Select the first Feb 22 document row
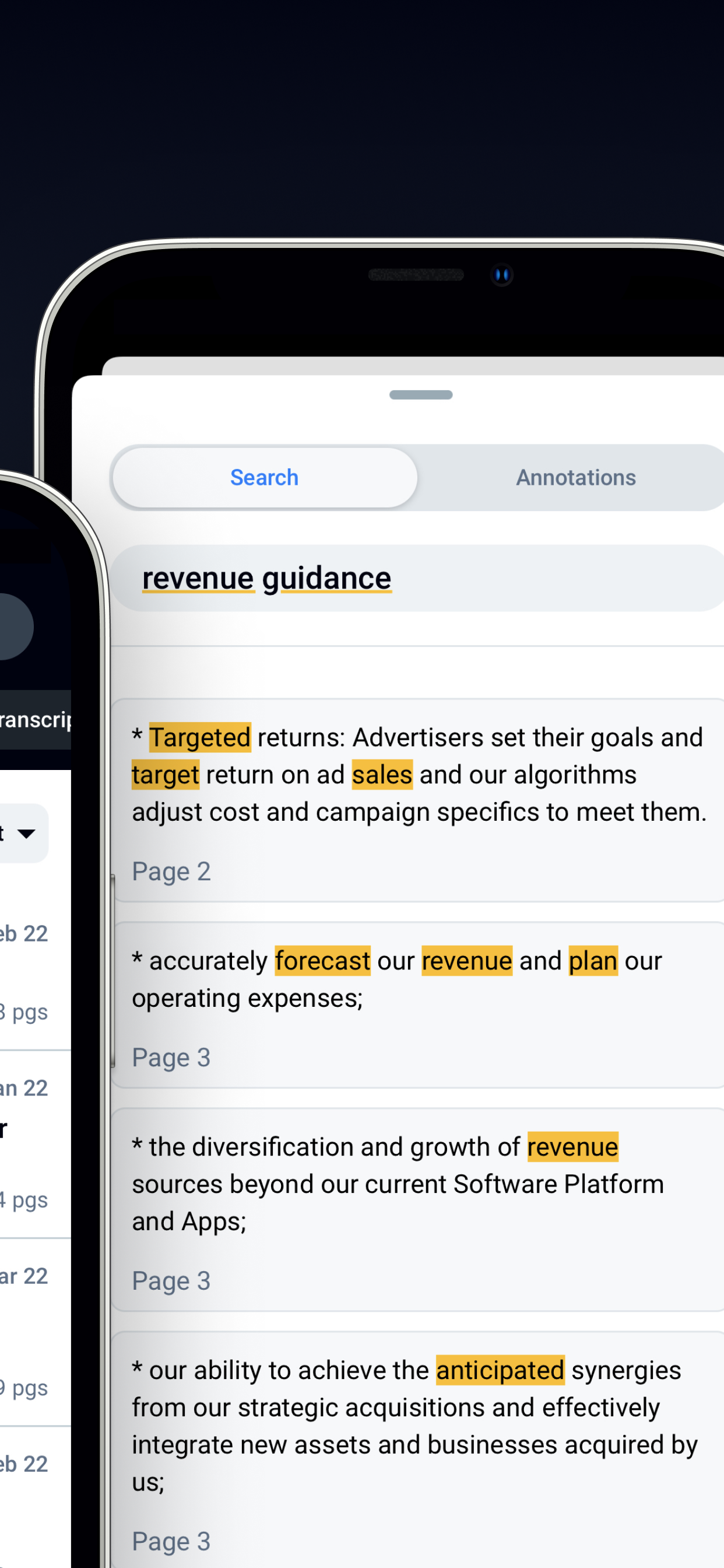Viewport: 724px width, 1568px height. (36, 971)
